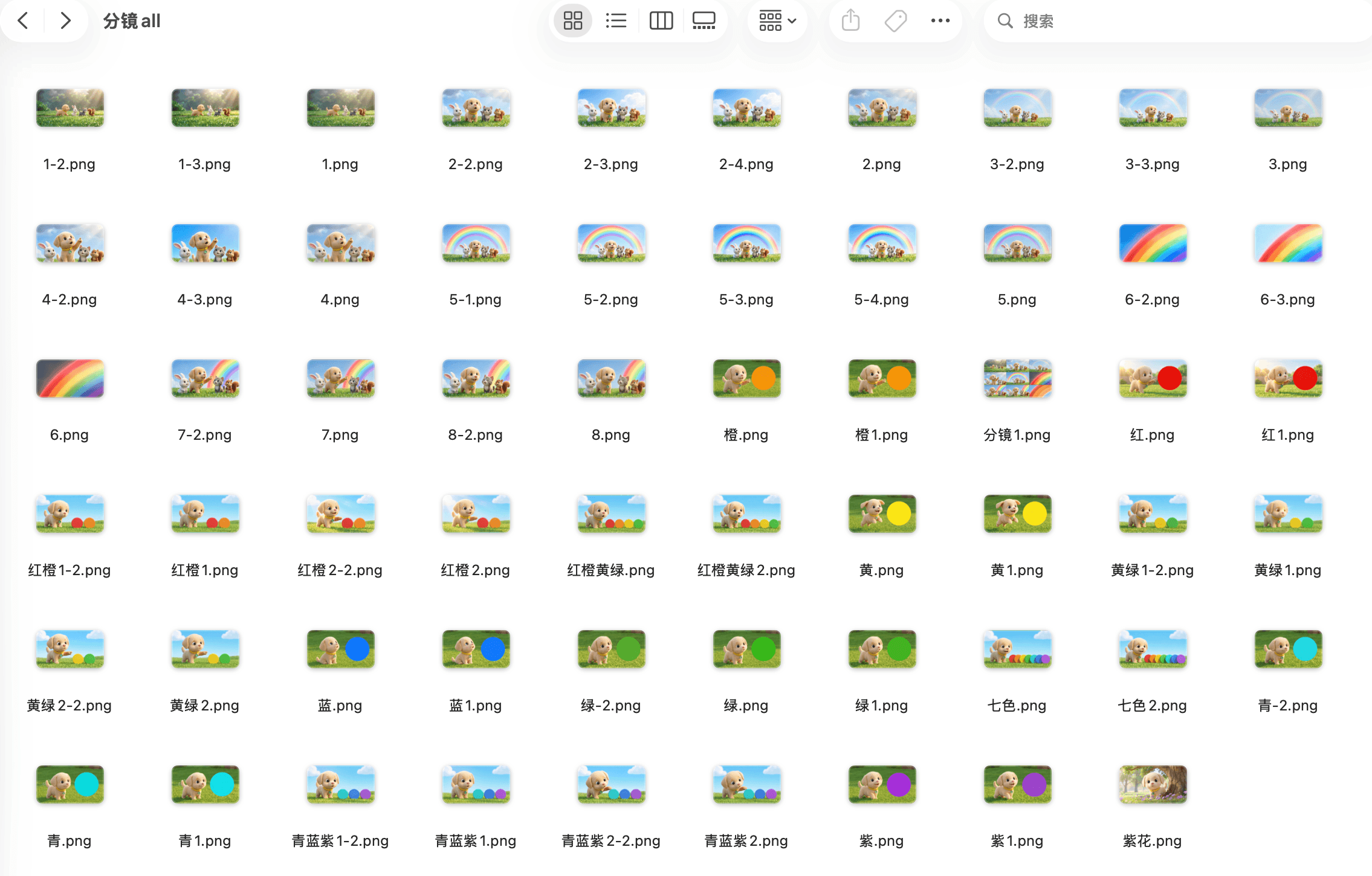This screenshot has width=1372, height=876.
Task: Select the 1-2.png thumbnail
Action: pyautogui.click(x=70, y=108)
